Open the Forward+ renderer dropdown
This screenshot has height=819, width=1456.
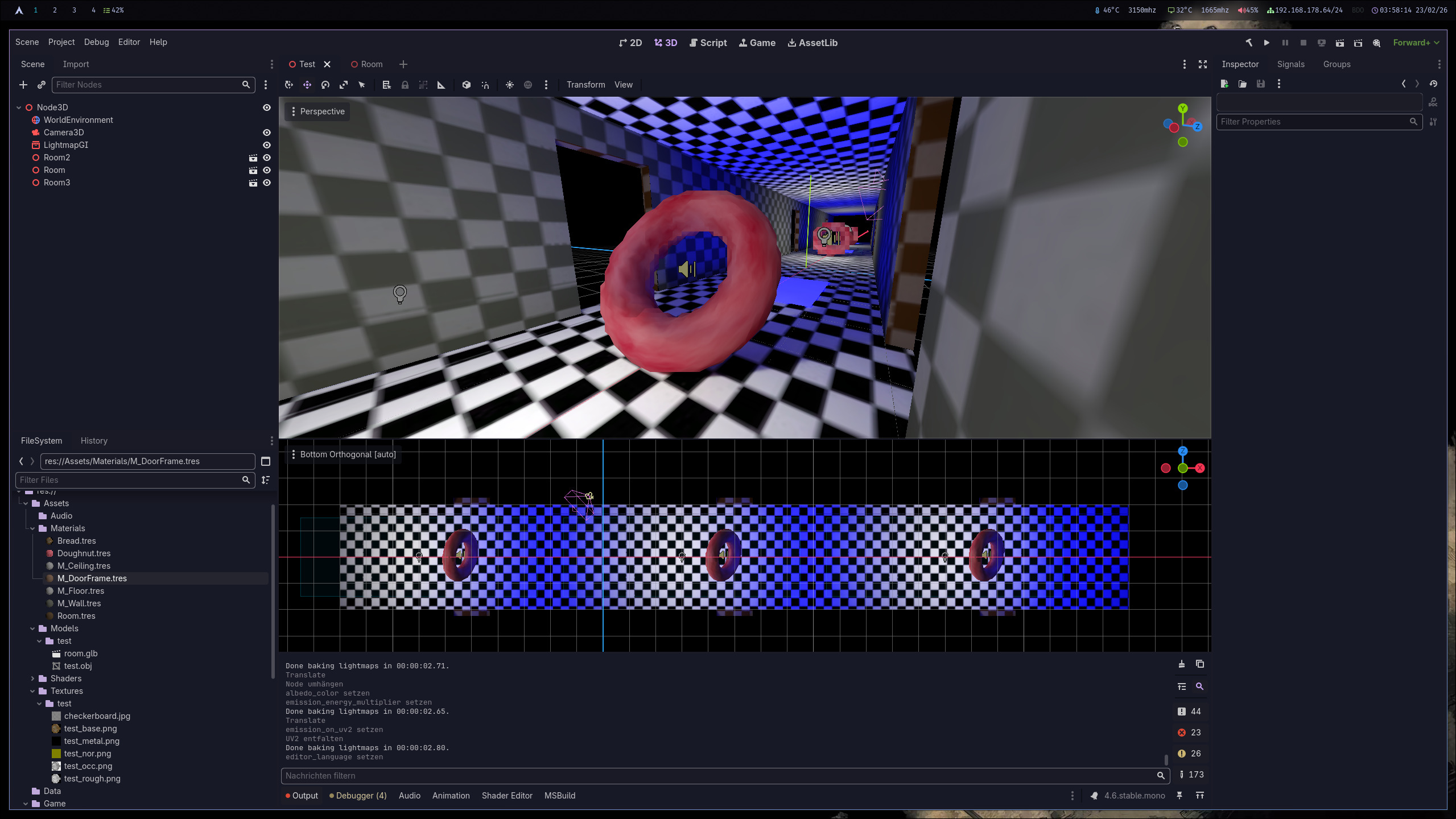pos(1414,43)
